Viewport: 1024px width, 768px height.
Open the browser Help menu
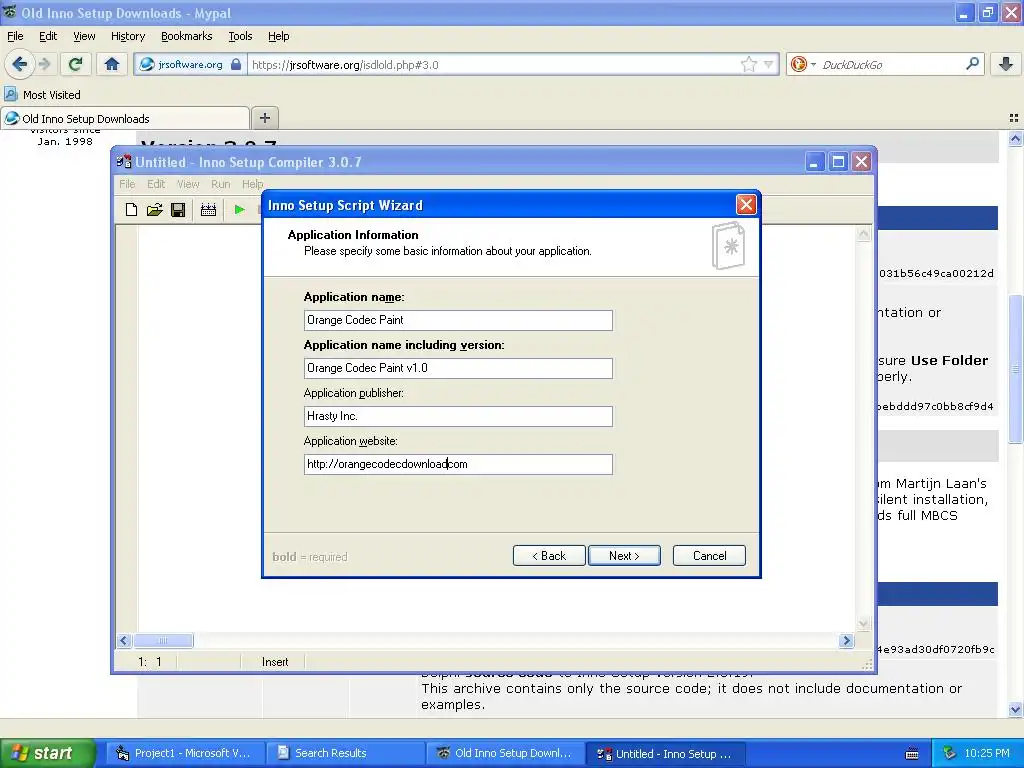coord(278,36)
